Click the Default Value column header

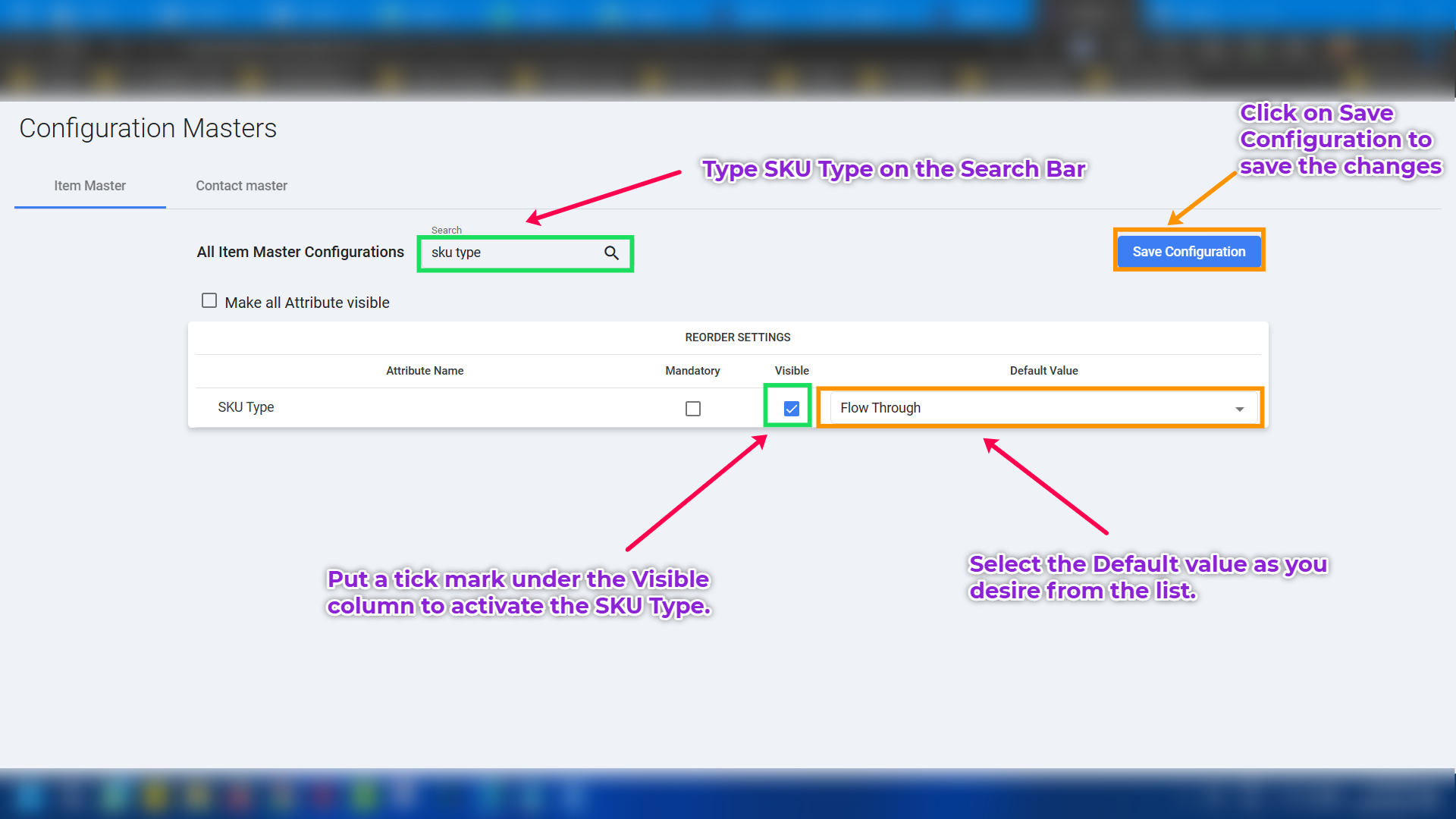point(1043,371)
